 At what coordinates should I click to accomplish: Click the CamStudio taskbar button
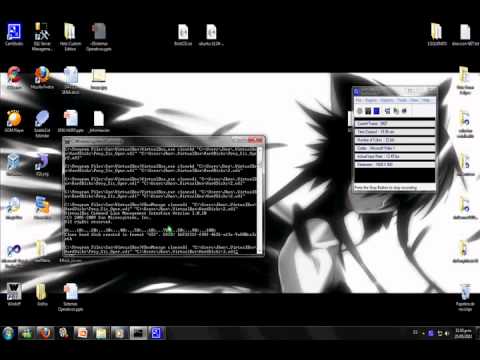click(x=156, y=333)
